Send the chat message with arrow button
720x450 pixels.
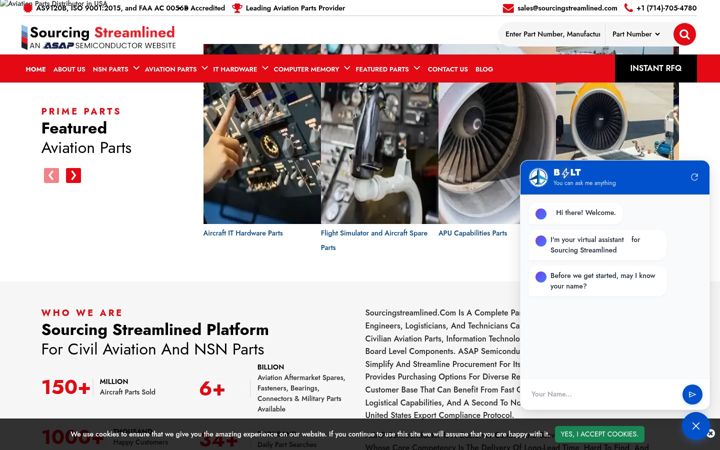click(692, 394)
